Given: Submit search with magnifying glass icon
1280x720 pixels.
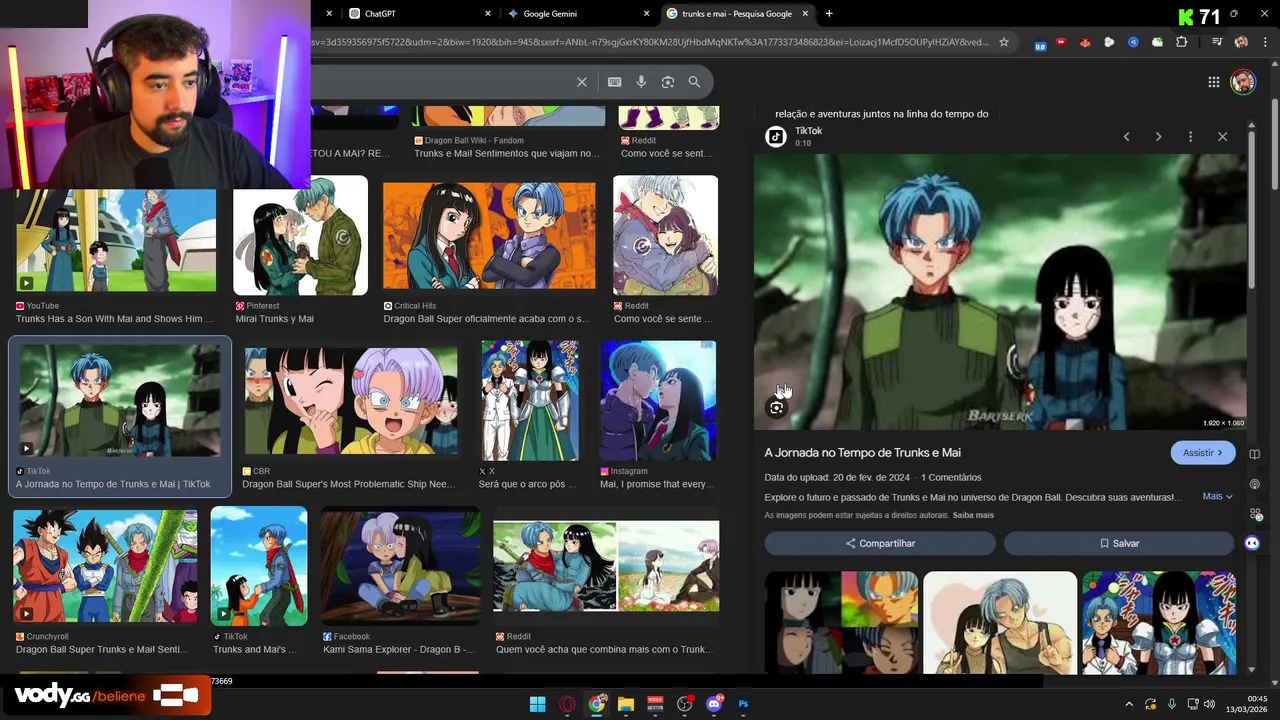Looking at the screenshot, I should [694, 82].
